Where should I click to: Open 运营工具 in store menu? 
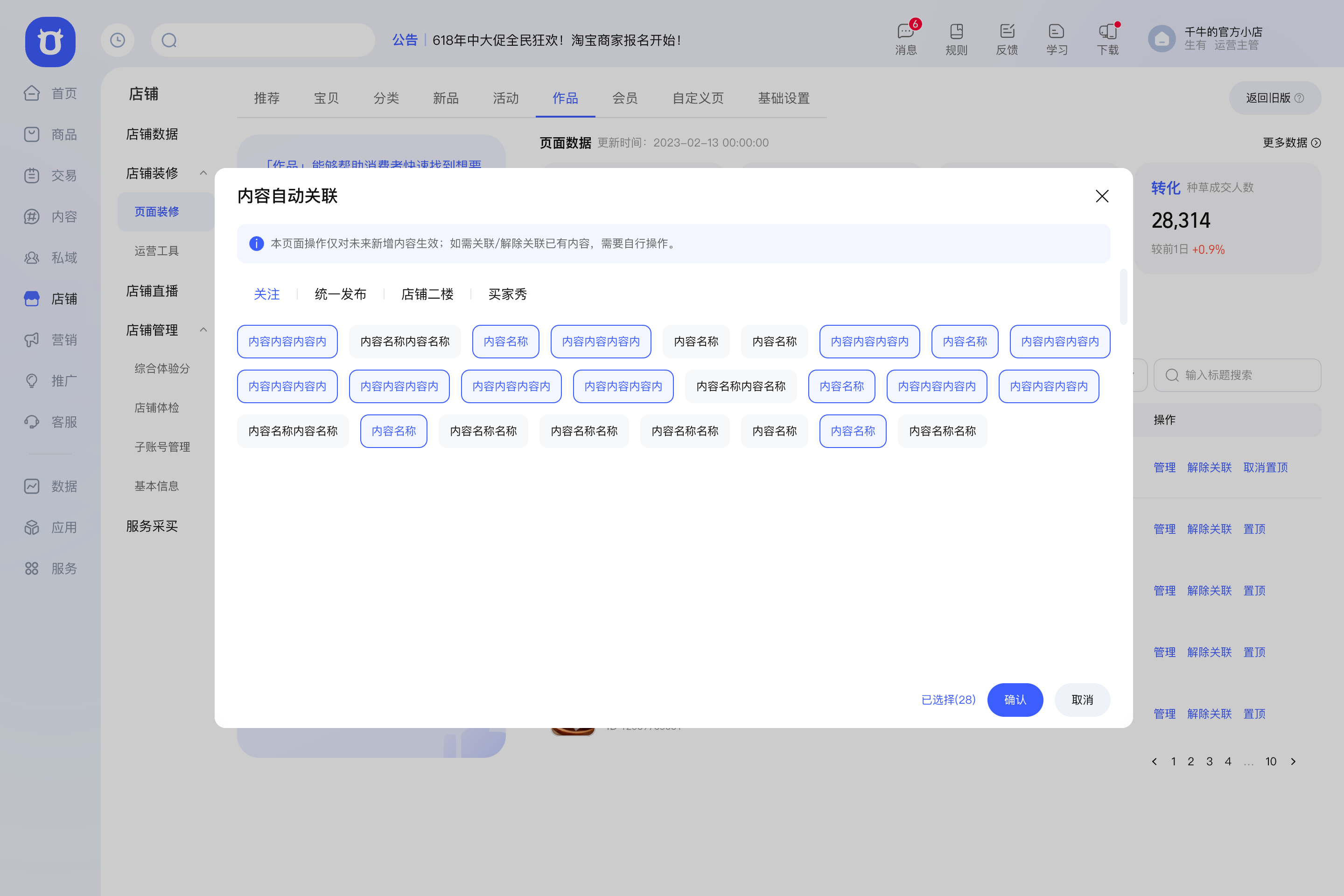click(157, 252)
